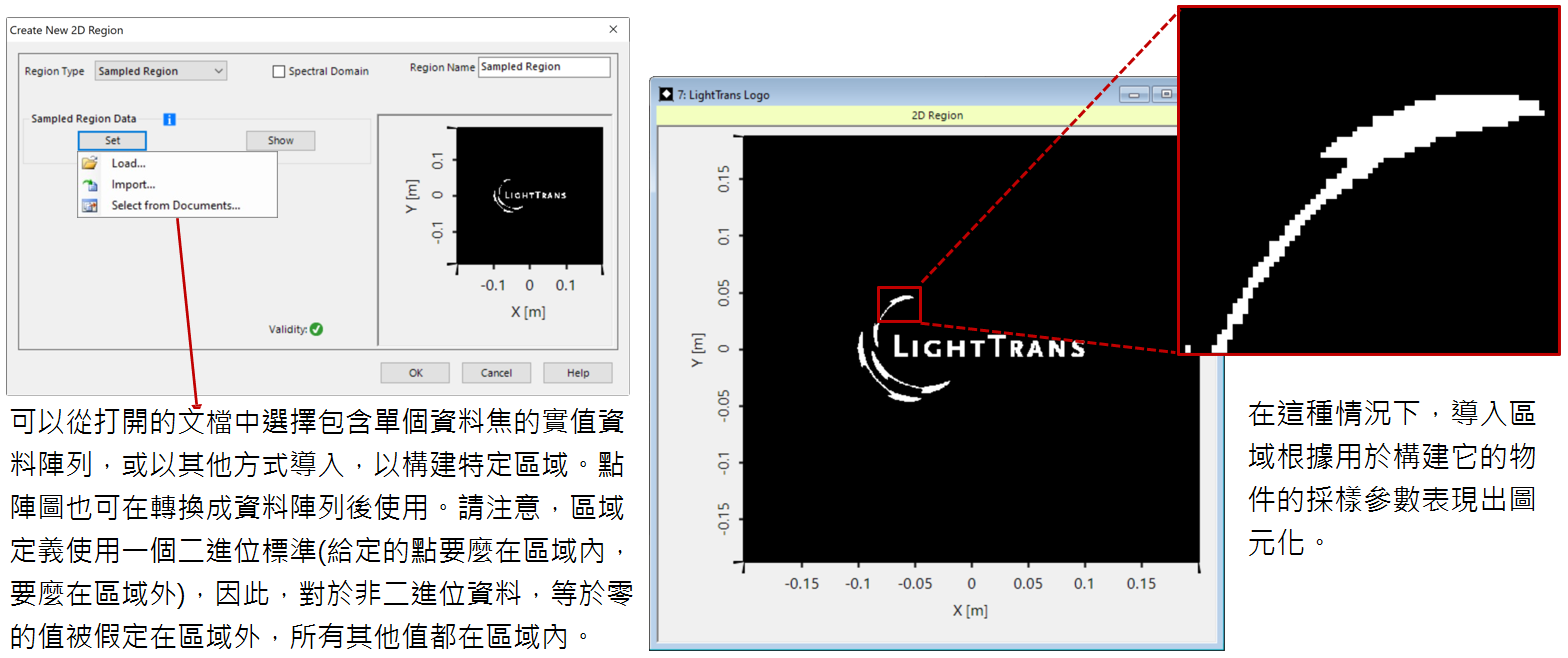
Task: Click the LightTrans logo in 2D plot
Action: 970,347
